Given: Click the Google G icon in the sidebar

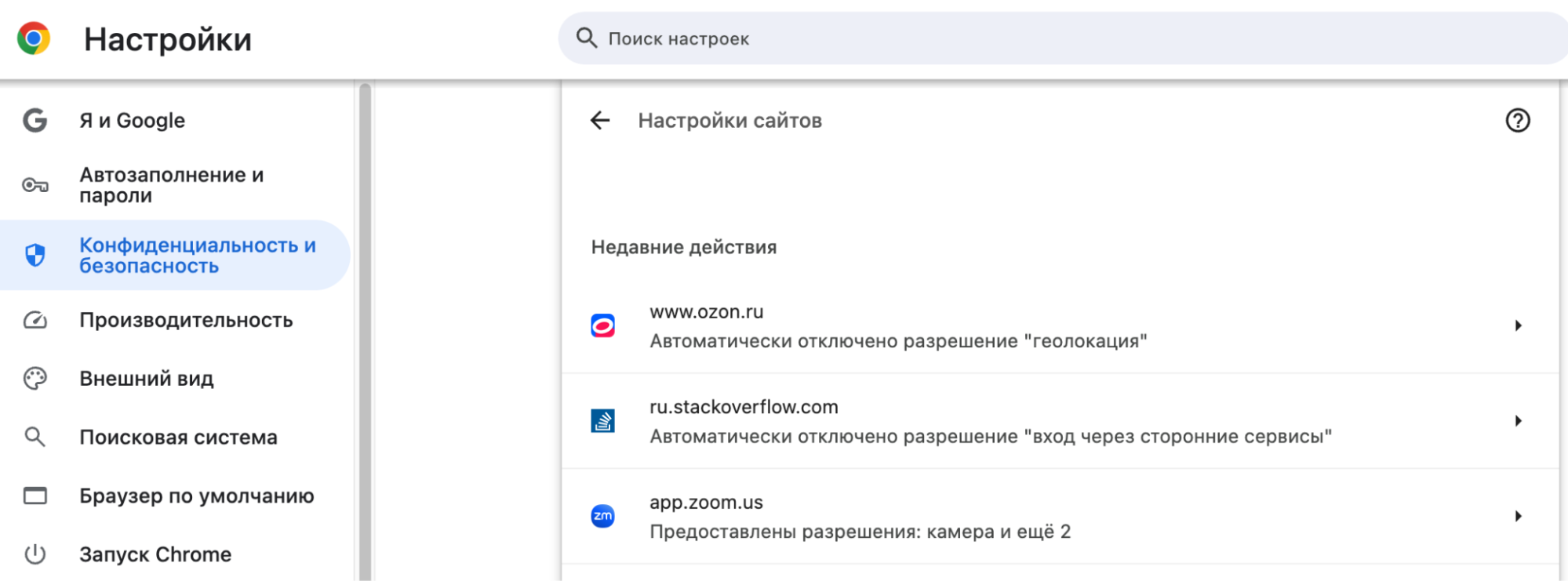Looking at the screenshot, I should click(x=35, y=120).
